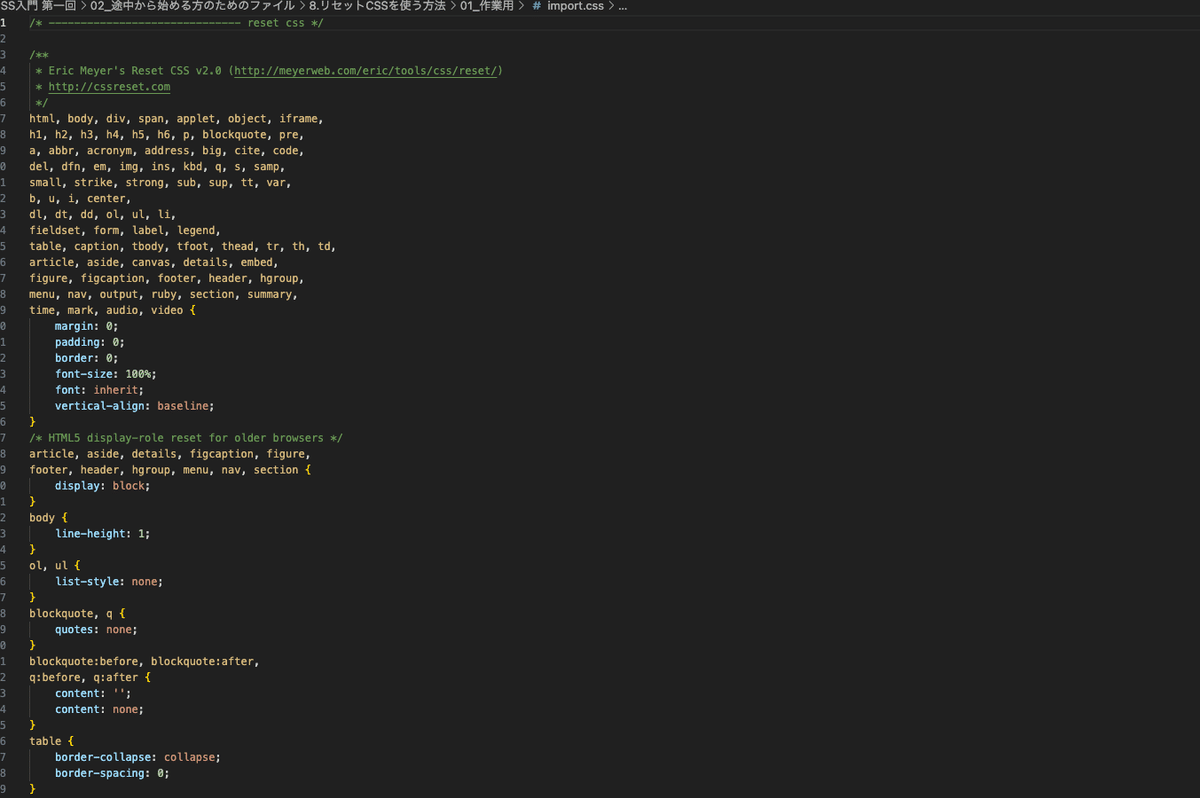This screenshot has height=798, width=1200.
Task: Select the "list-style: none;" line
Action: (108, 581)
